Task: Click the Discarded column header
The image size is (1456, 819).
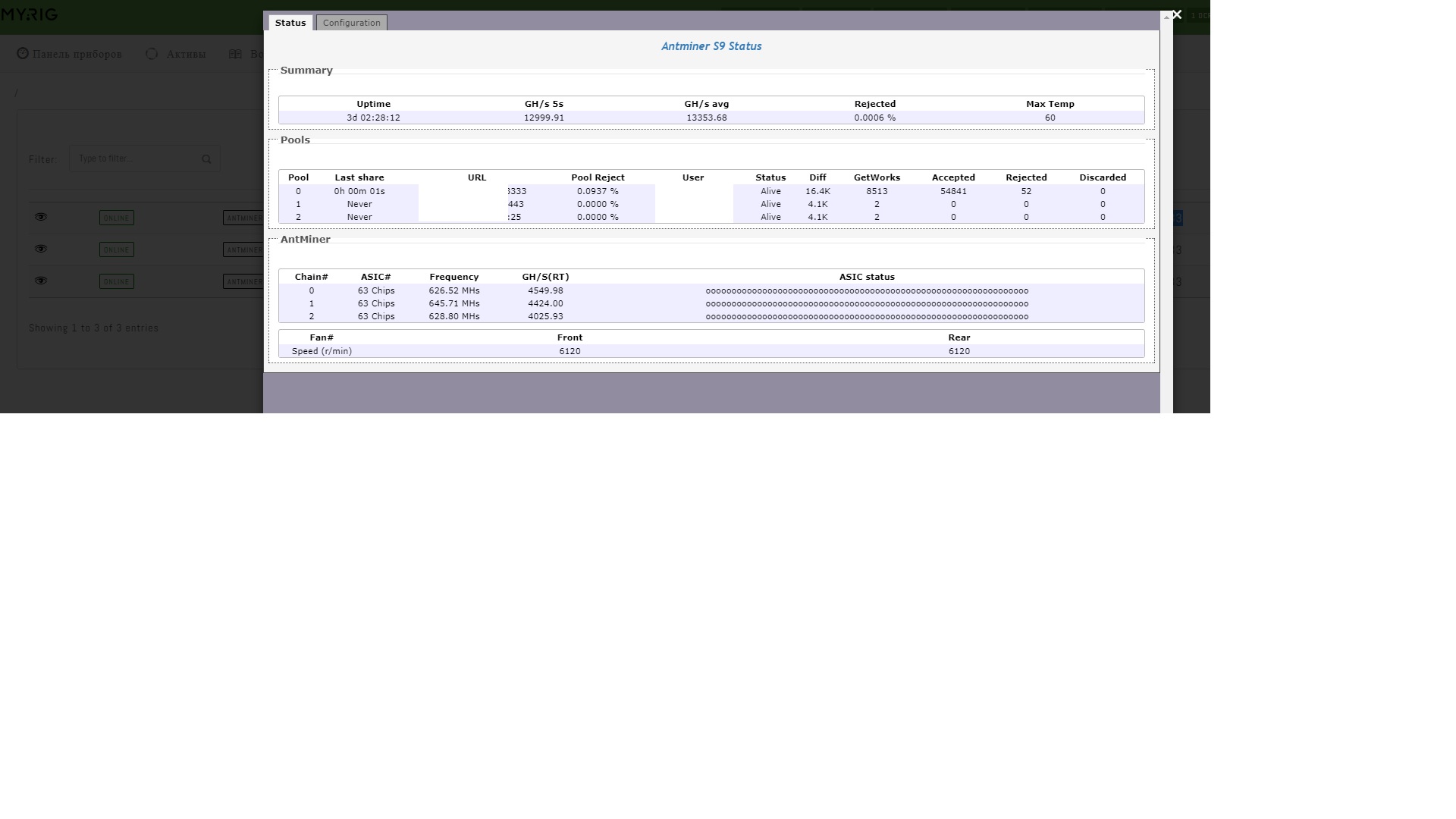Action: tap(1103, 177)
